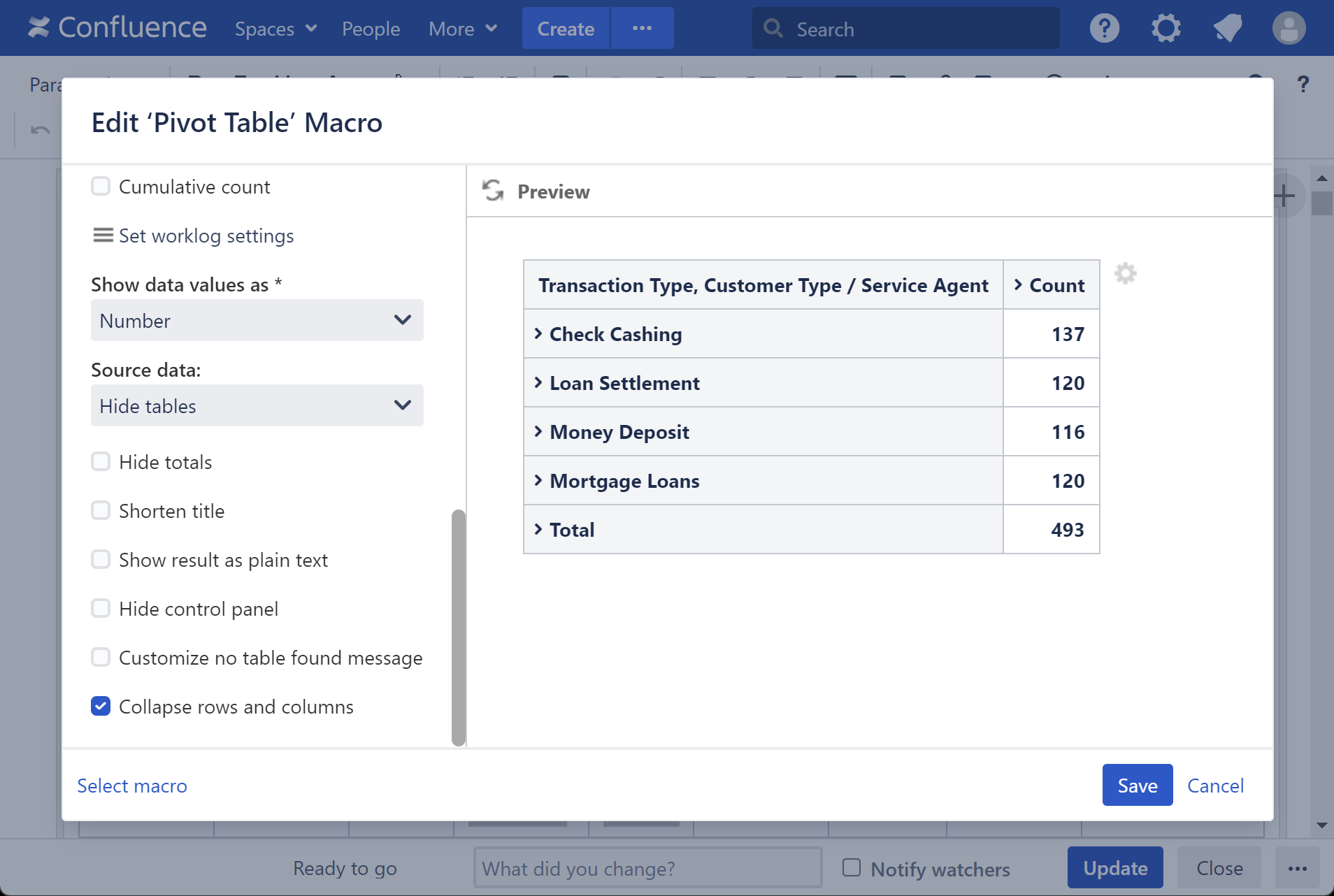
Task: Save the Pivot Table macro
Action: (x=1137, y=786)
